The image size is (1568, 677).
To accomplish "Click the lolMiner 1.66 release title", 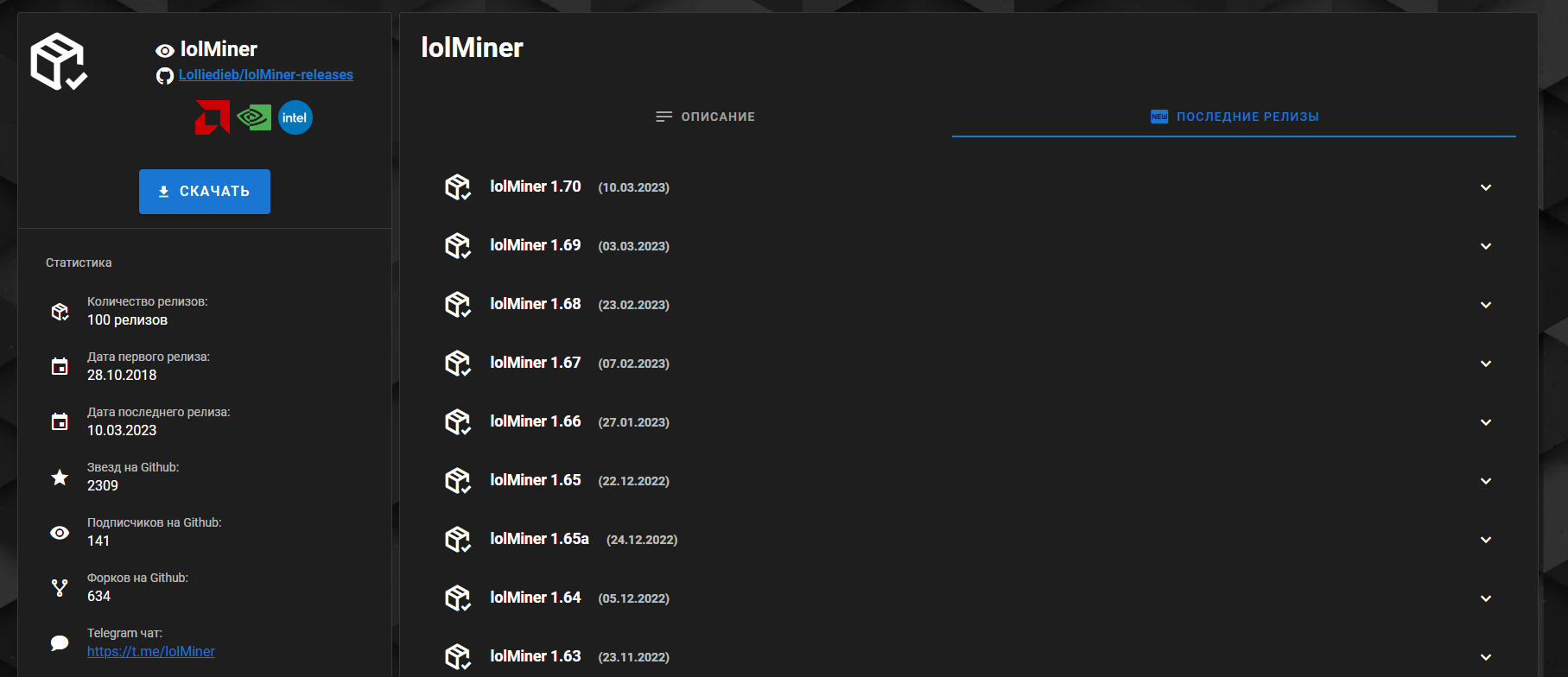I will pos(536,421).
